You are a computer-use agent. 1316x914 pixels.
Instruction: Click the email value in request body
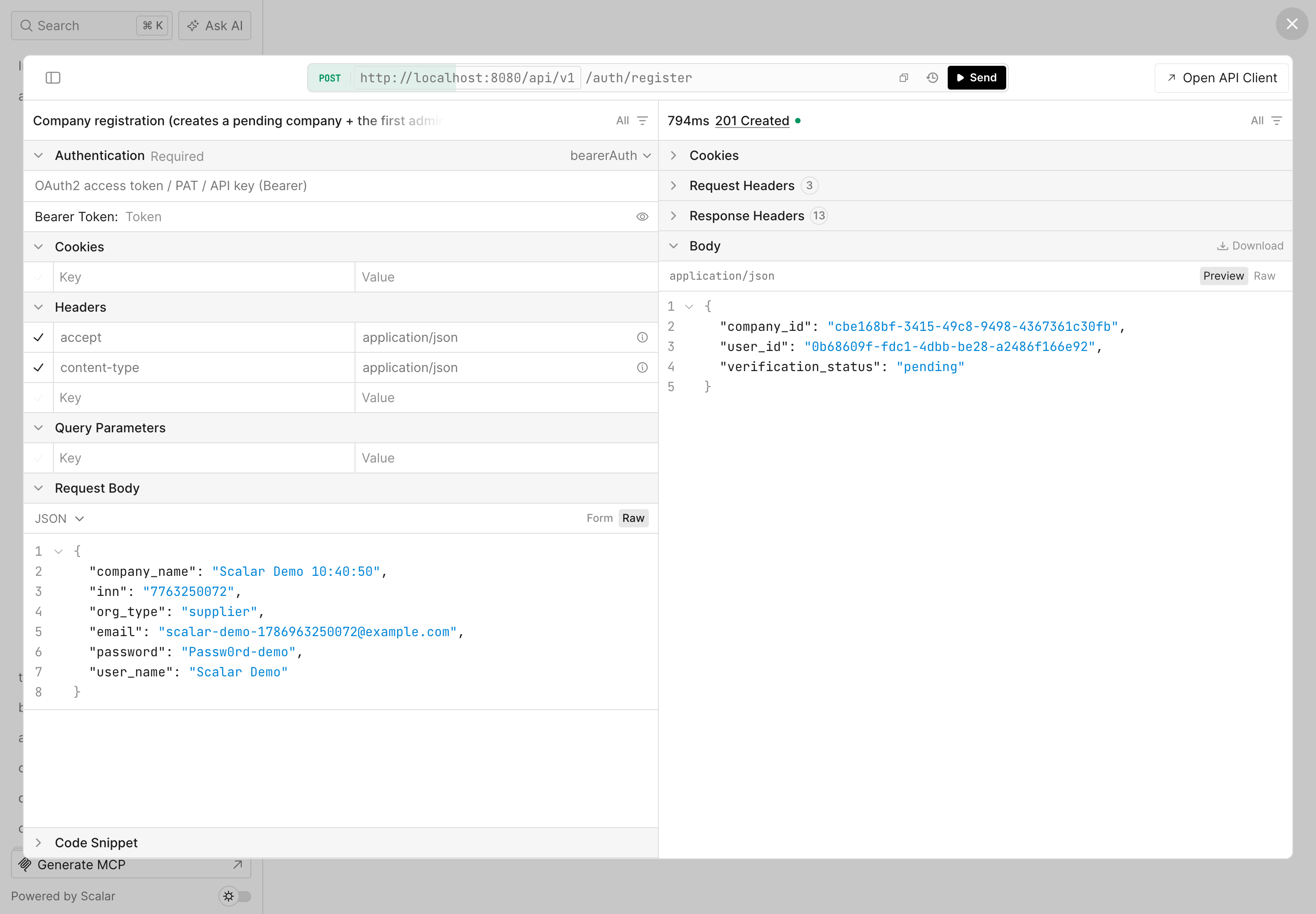click(x=308, y=632)
